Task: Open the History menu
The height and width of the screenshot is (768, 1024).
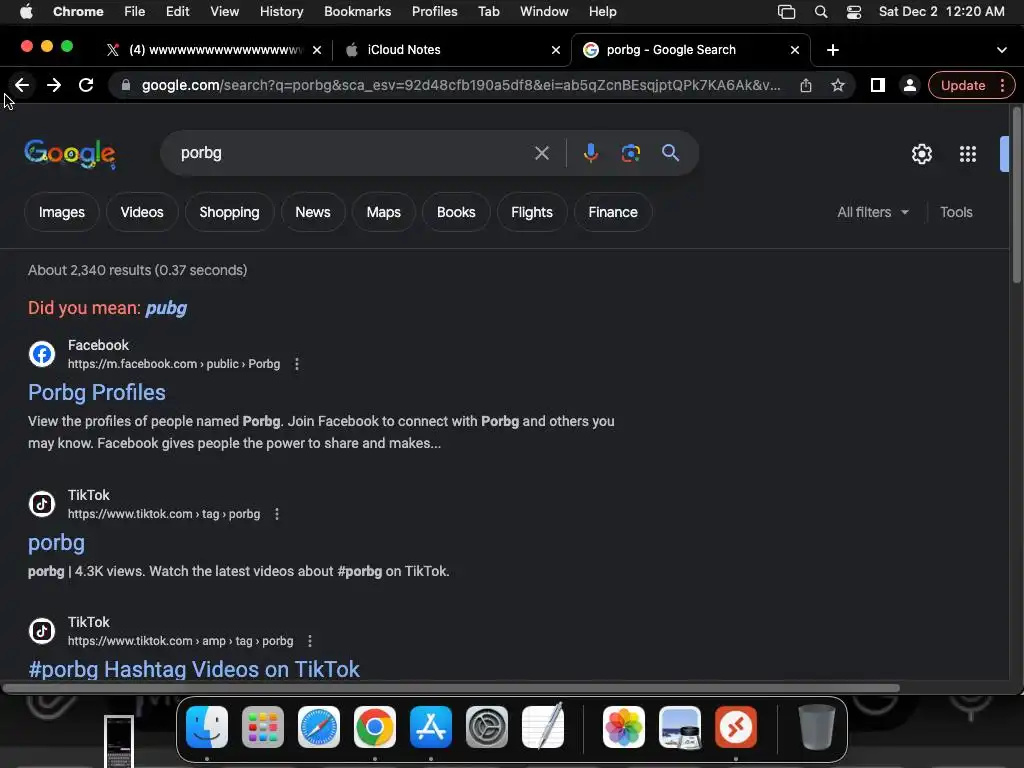Action: 281,12
